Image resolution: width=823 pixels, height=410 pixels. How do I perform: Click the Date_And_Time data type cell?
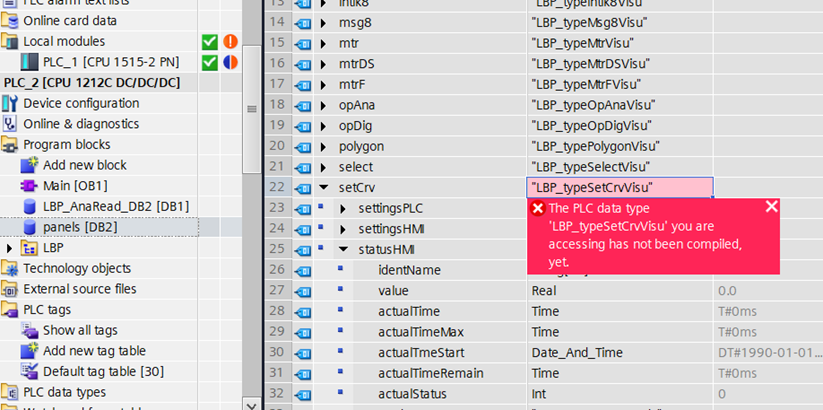click(x=620, y=353)
